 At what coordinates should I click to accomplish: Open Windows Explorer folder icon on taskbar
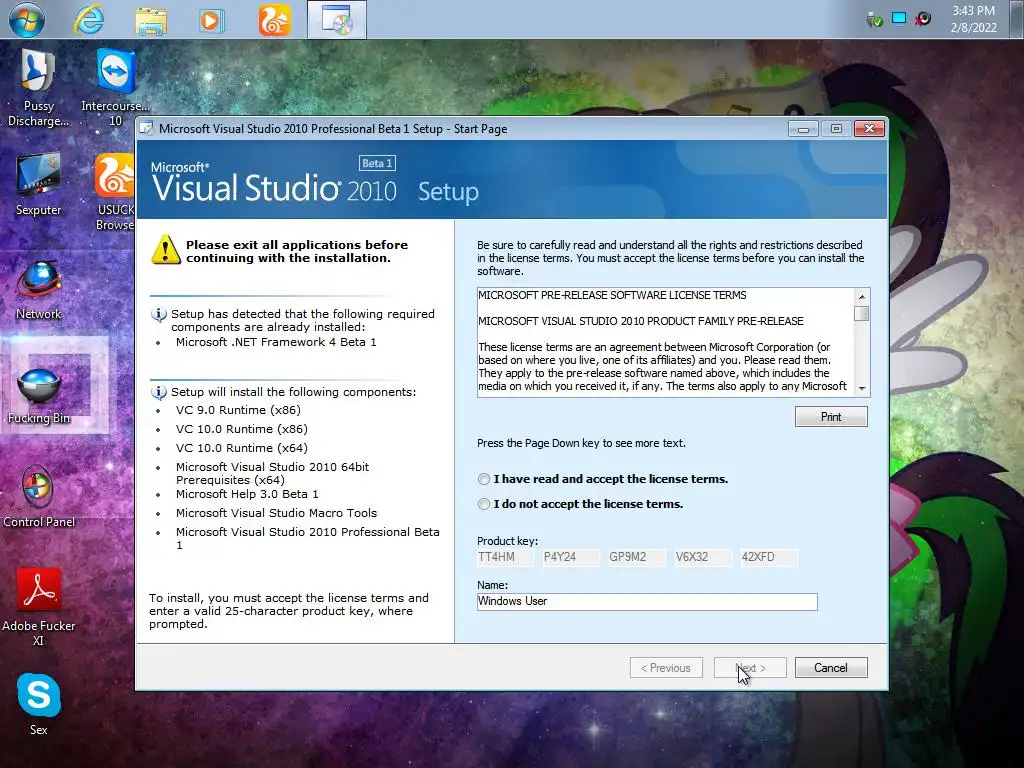pos(151,20)
